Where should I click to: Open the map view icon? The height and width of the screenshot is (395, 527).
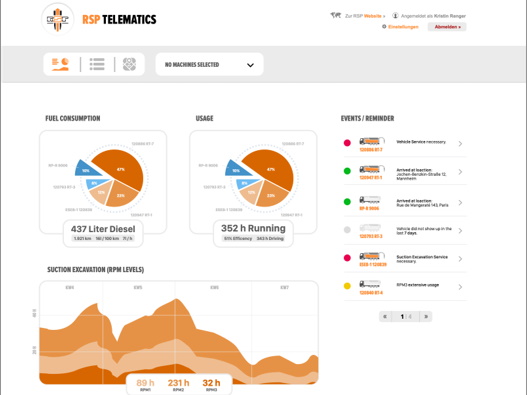point(129,64)
